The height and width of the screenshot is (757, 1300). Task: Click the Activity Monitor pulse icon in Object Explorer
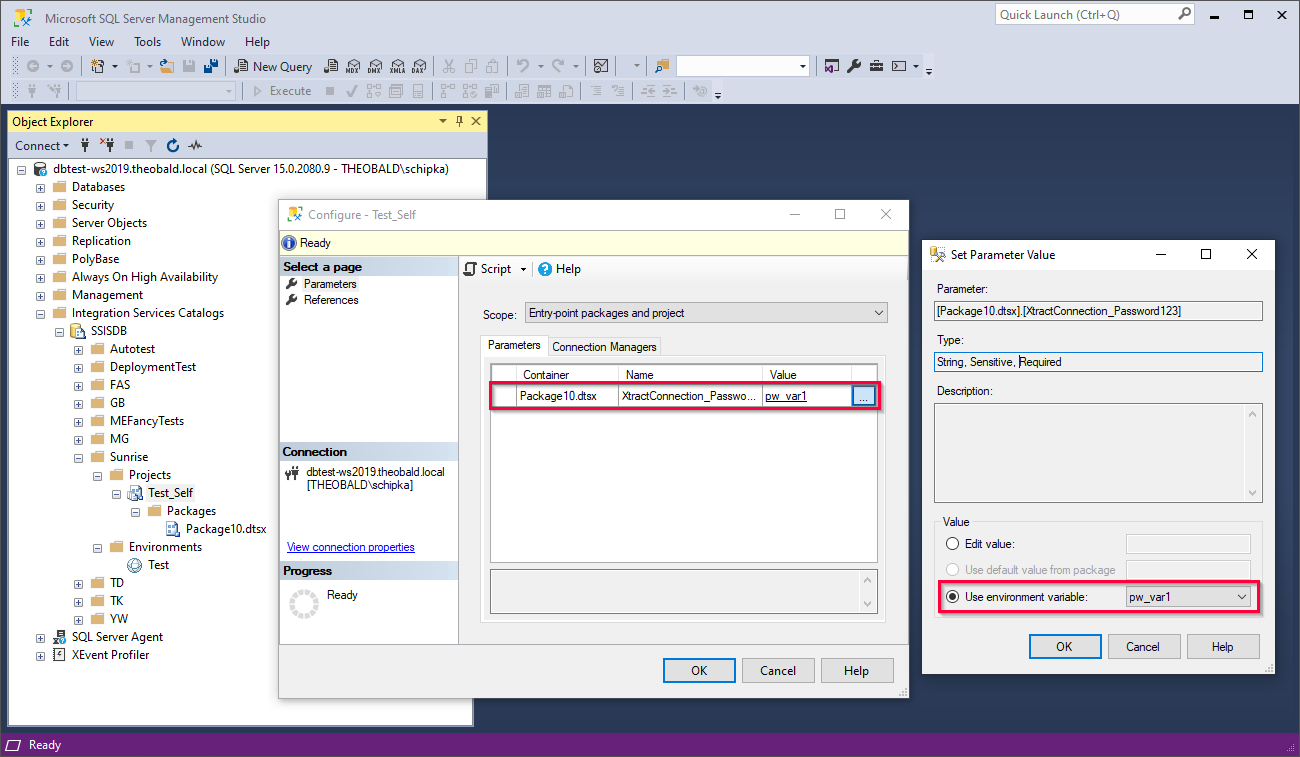coord(195,145)
